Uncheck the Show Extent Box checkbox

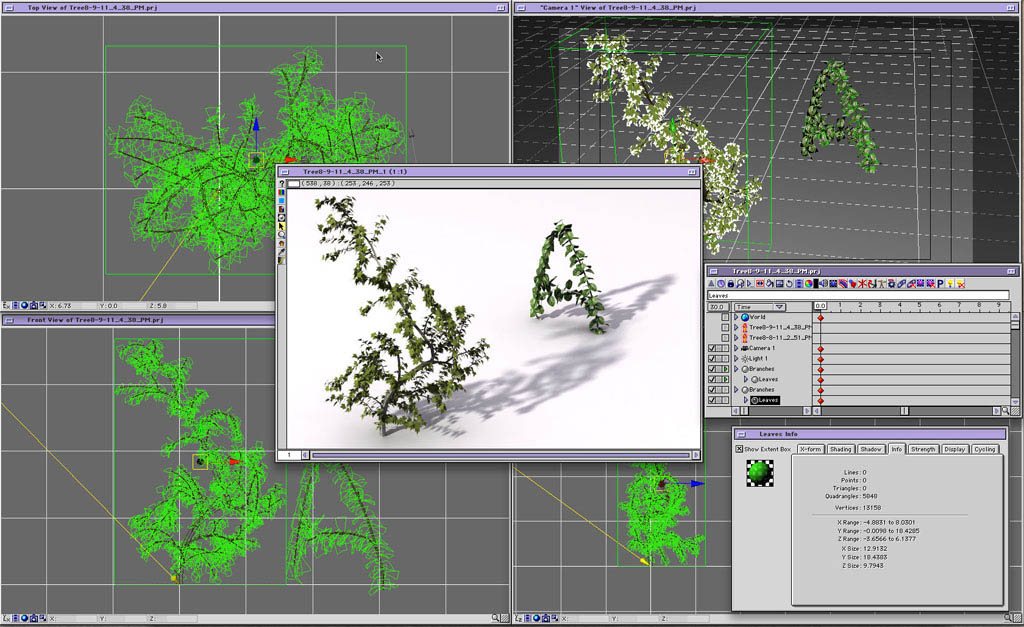point(739,449)
